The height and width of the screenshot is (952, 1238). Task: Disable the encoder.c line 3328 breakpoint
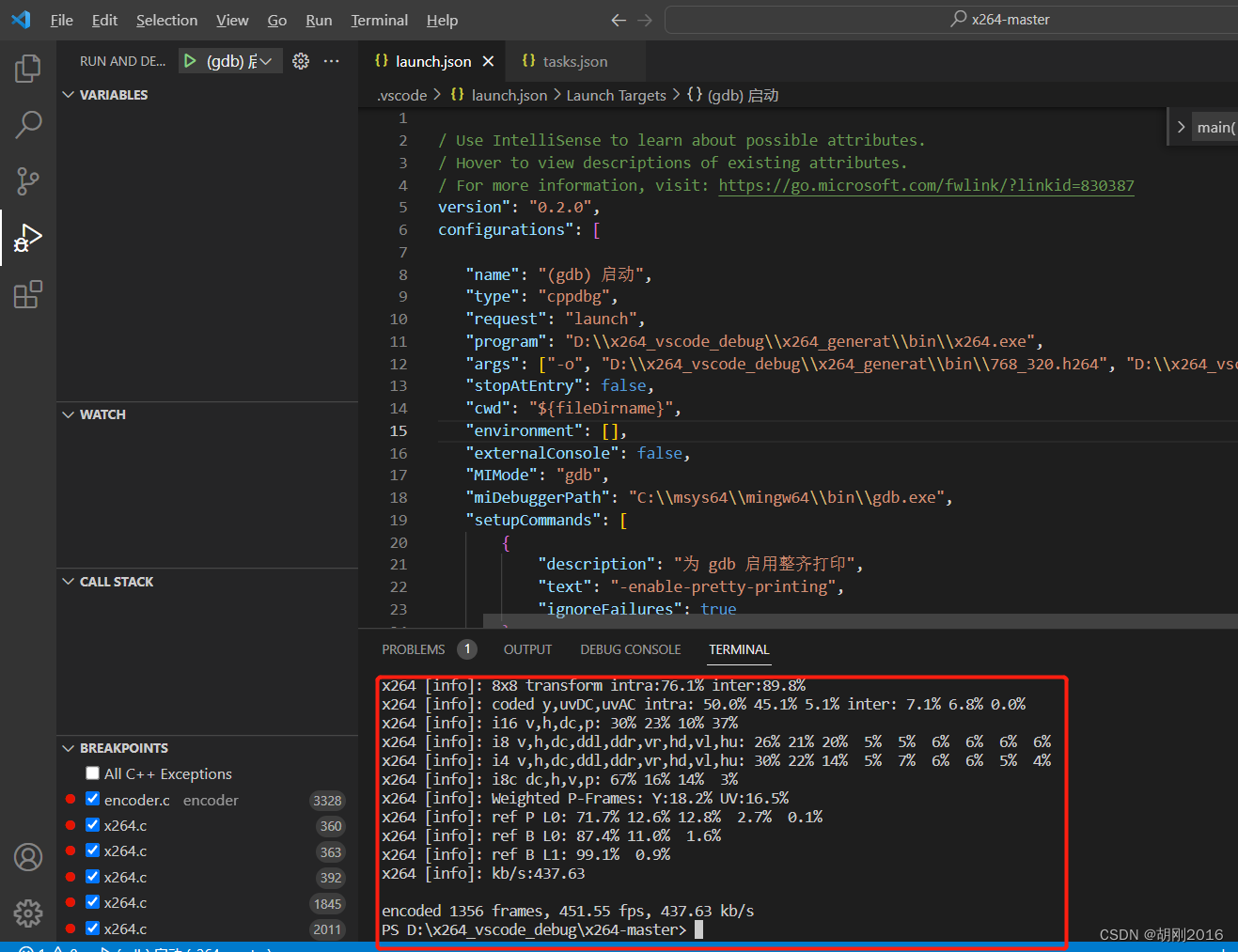(x=92, y=800)
